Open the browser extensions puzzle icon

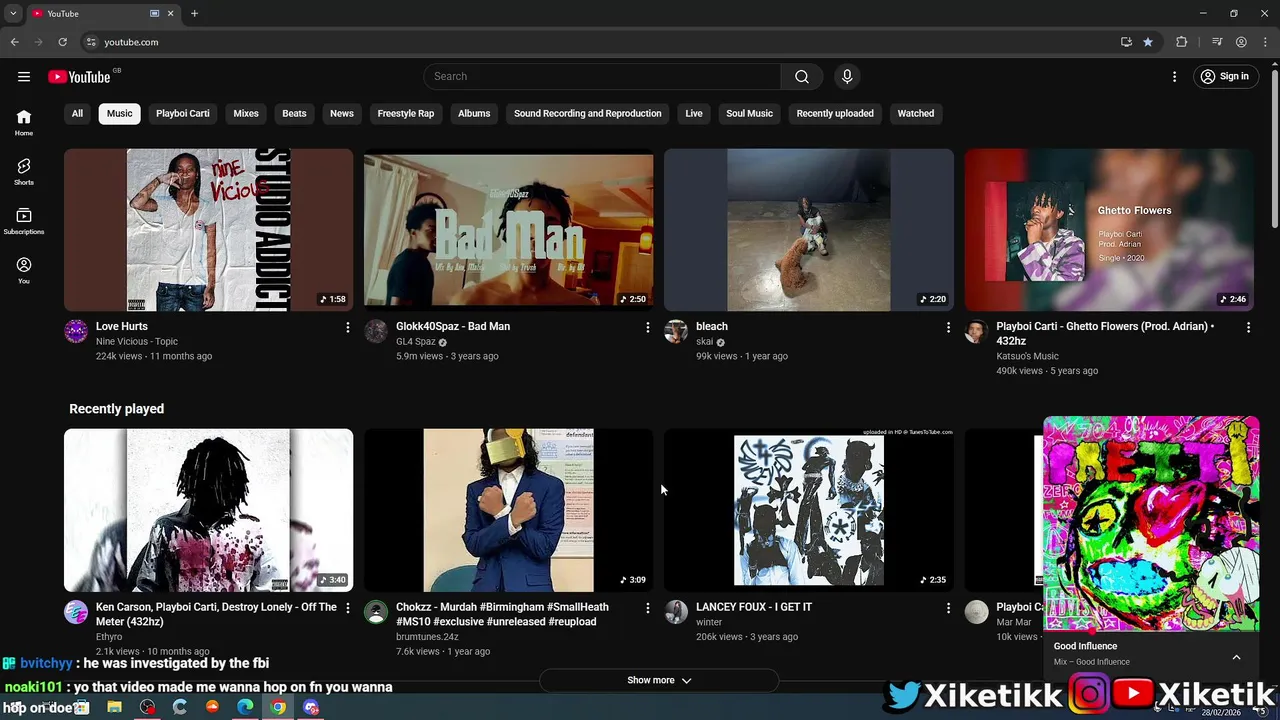[x=1181, y=42]
